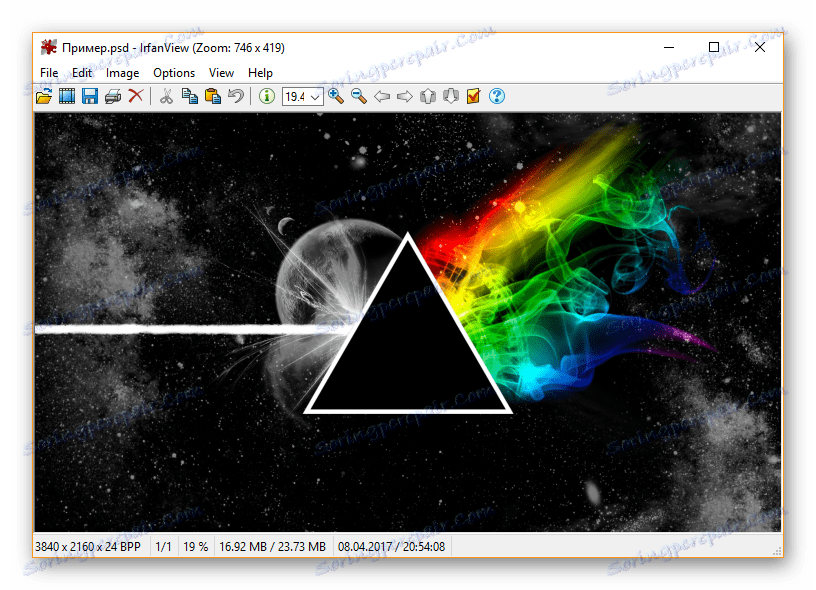Minimize the IrfanView window
The height and width of the screenshot is (590, 816).
tap(669, 47)
